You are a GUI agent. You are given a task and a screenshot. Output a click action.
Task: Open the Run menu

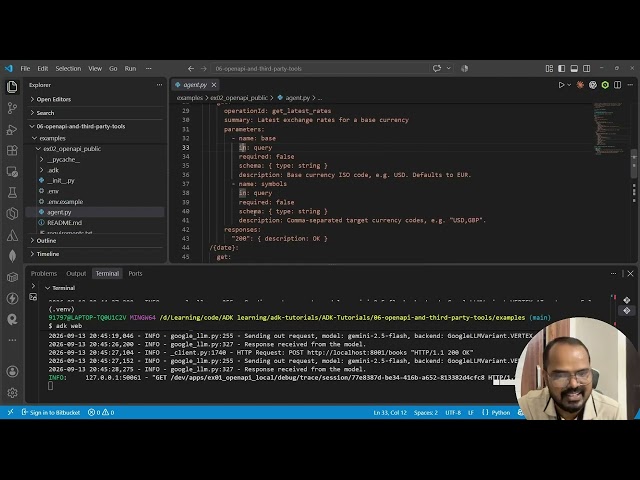coord(130,69)
